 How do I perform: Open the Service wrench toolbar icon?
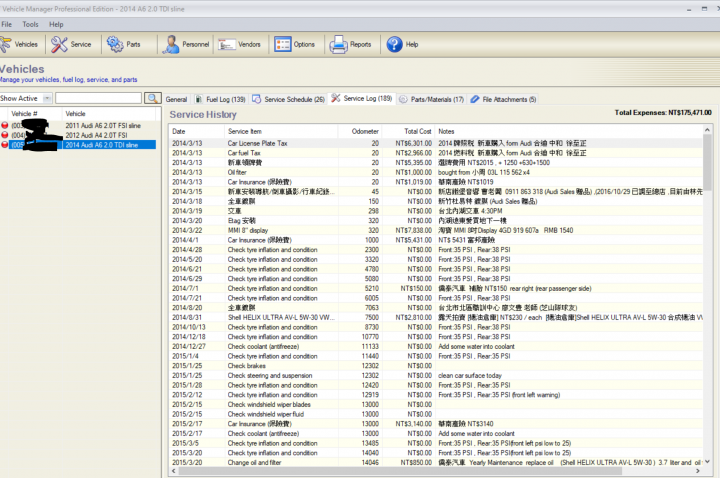(59, 45)
